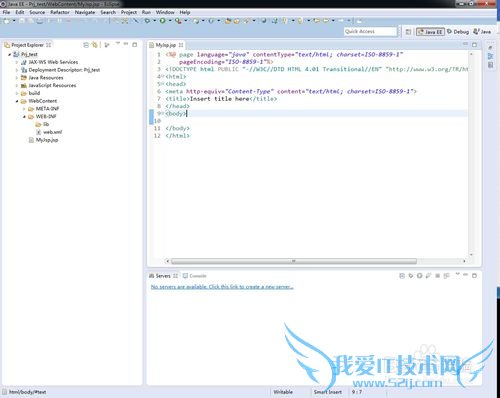Maximize the Servers panel

click(474, 275)
